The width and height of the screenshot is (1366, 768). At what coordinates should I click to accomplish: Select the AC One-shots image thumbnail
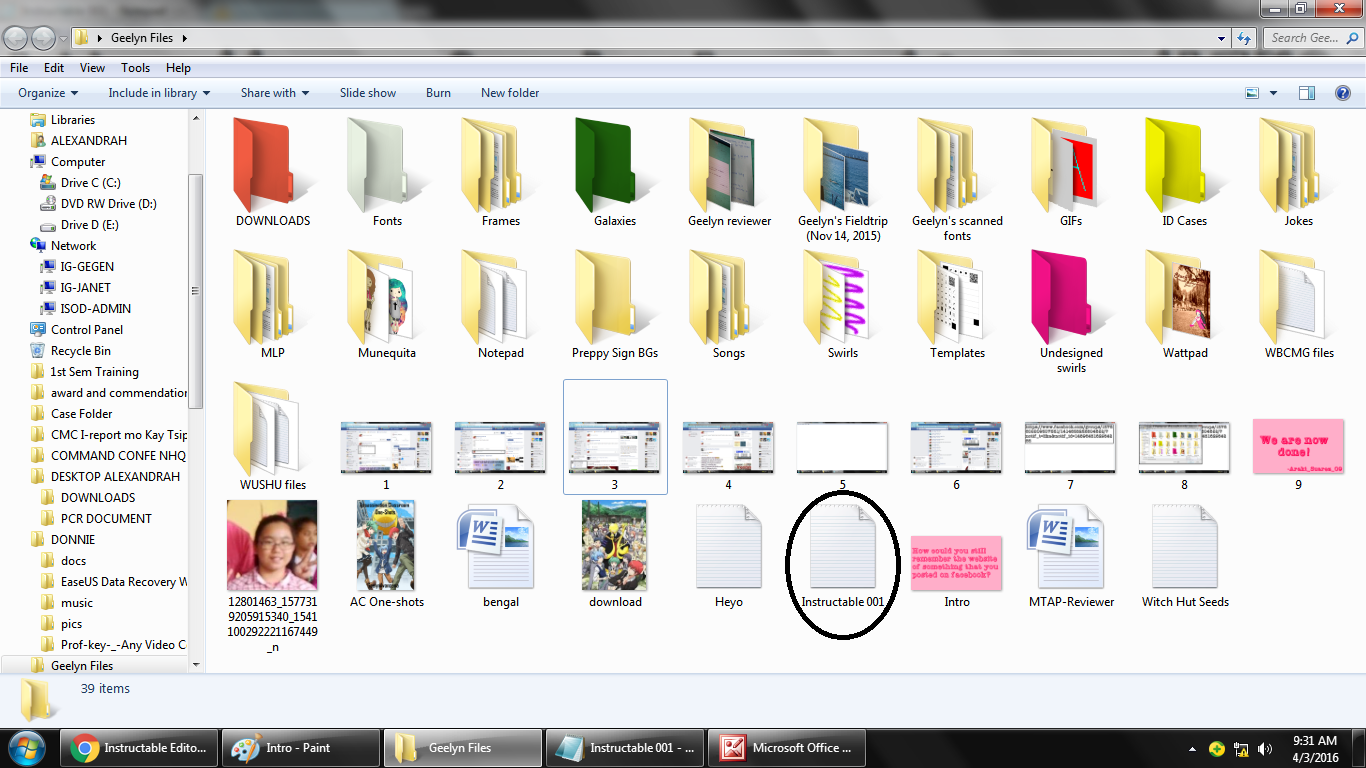point(387,546)
